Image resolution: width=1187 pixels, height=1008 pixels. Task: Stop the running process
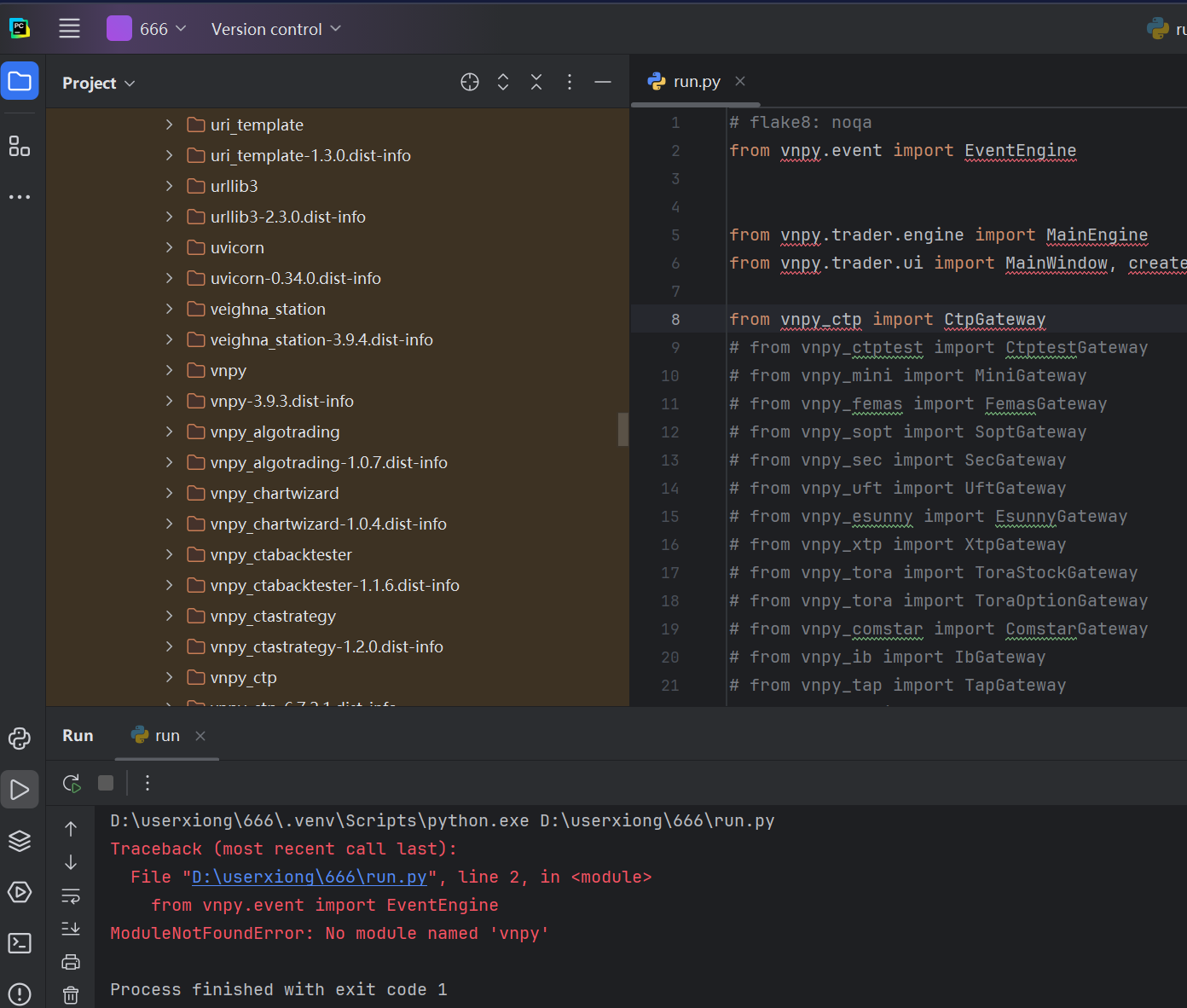pyautogui.click(x=106, y=783)
